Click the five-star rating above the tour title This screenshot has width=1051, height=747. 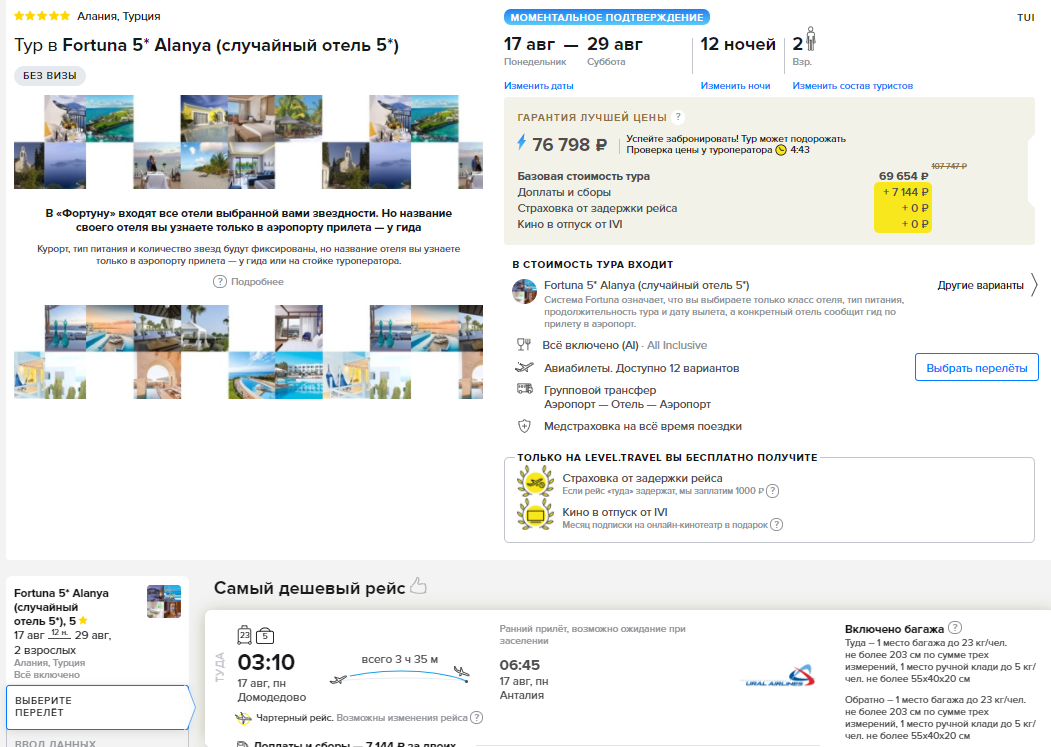point(42,15)
